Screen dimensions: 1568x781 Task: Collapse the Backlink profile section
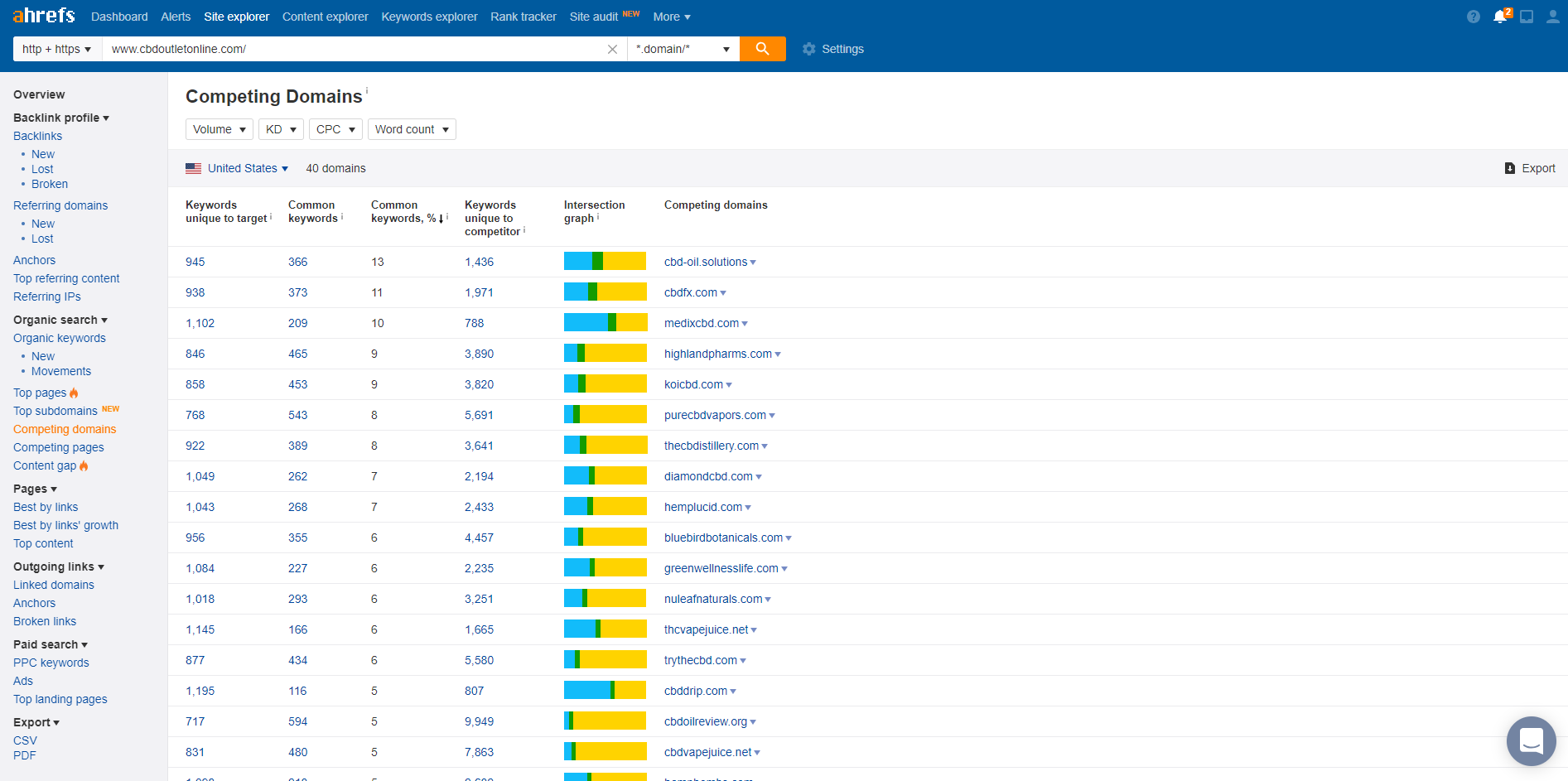pos(61,118)
